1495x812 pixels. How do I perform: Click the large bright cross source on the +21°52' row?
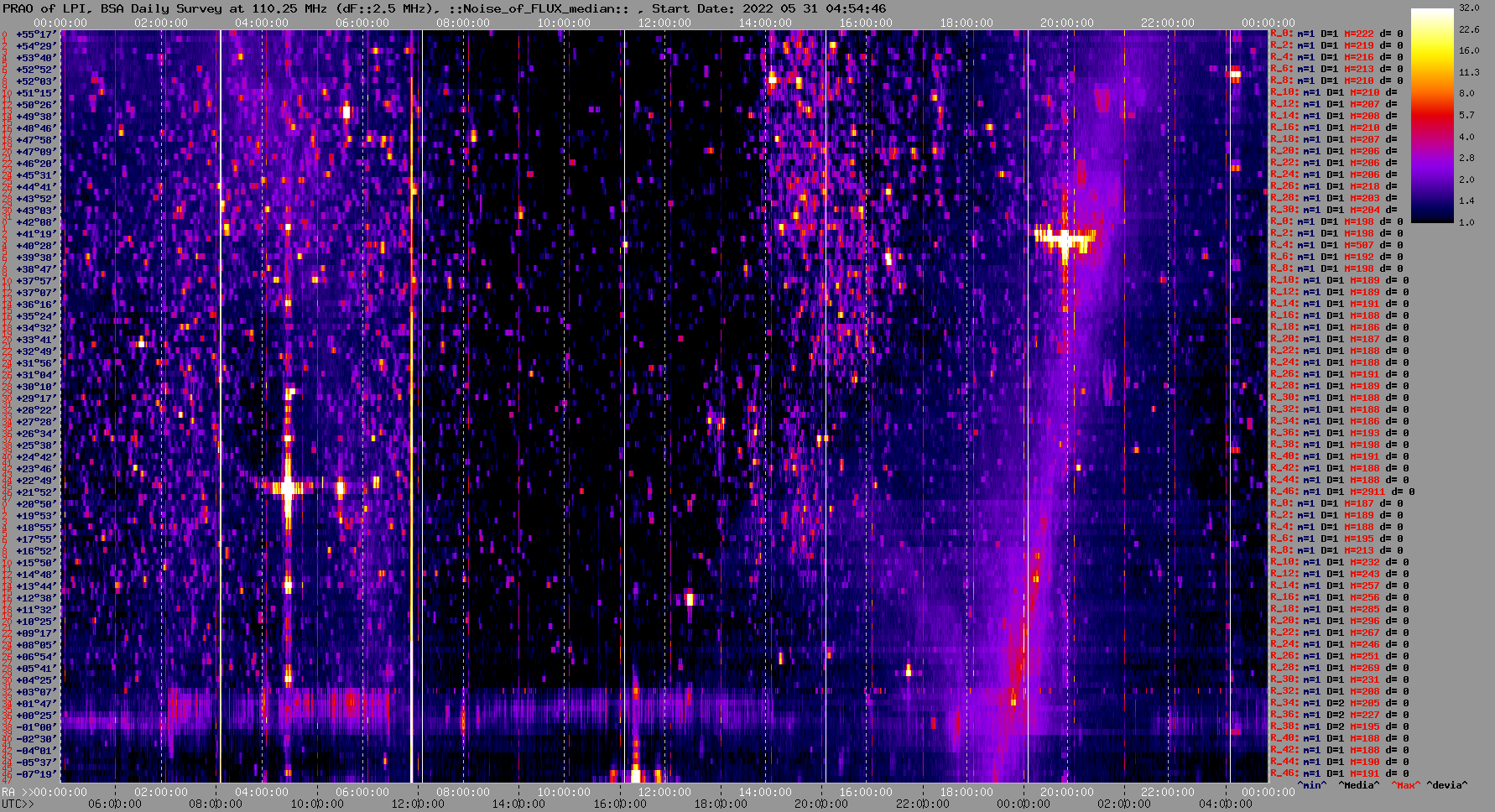(x=288, y=487)
